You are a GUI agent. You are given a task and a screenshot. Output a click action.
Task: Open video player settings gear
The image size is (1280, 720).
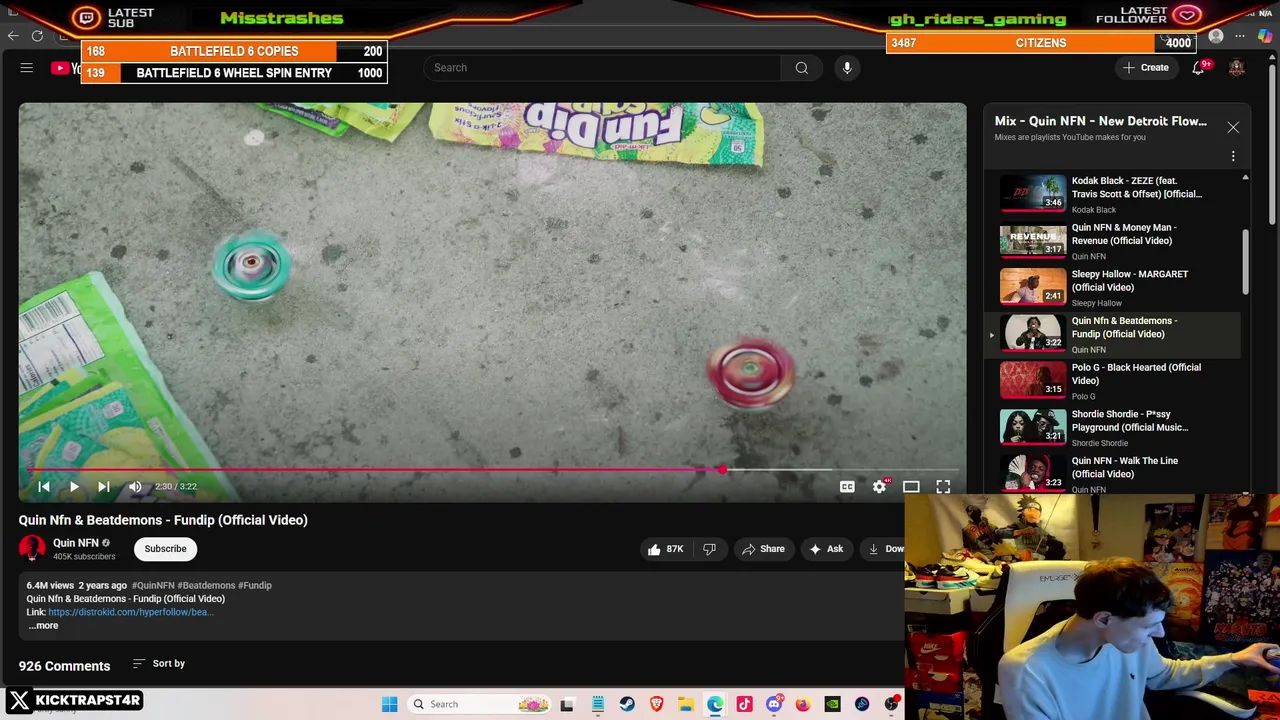pos(879,487)
